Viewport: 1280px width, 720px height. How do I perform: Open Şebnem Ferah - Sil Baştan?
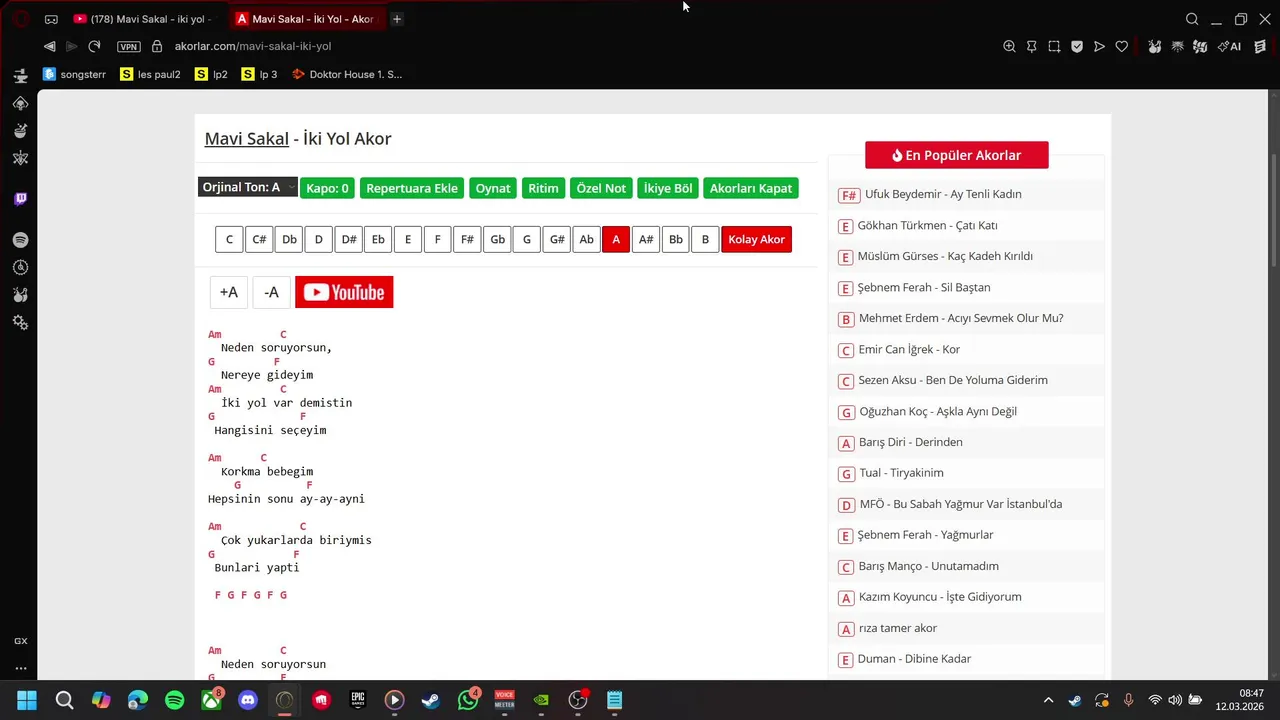(924, 287)
